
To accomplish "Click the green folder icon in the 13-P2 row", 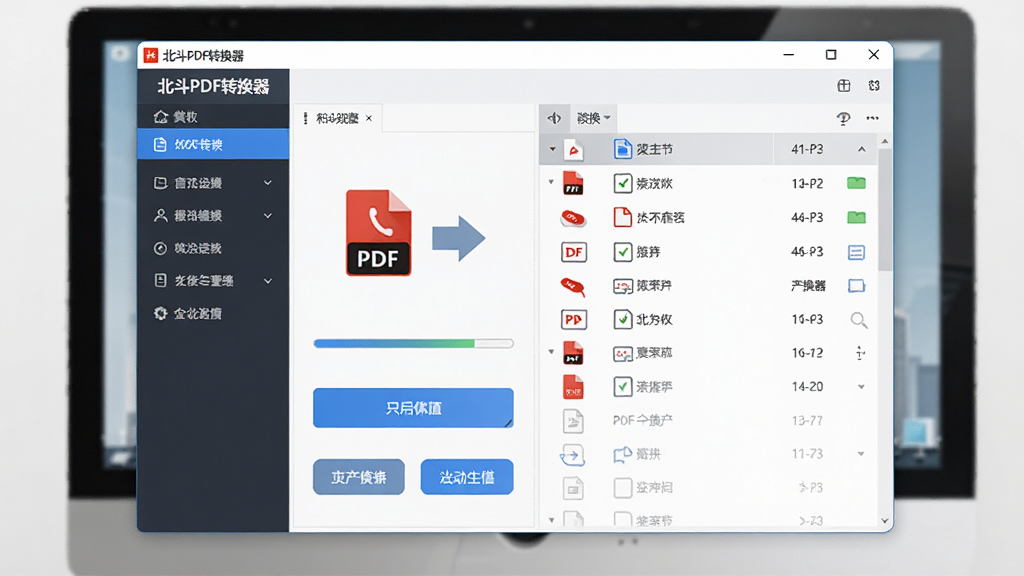I will (856, 184).
